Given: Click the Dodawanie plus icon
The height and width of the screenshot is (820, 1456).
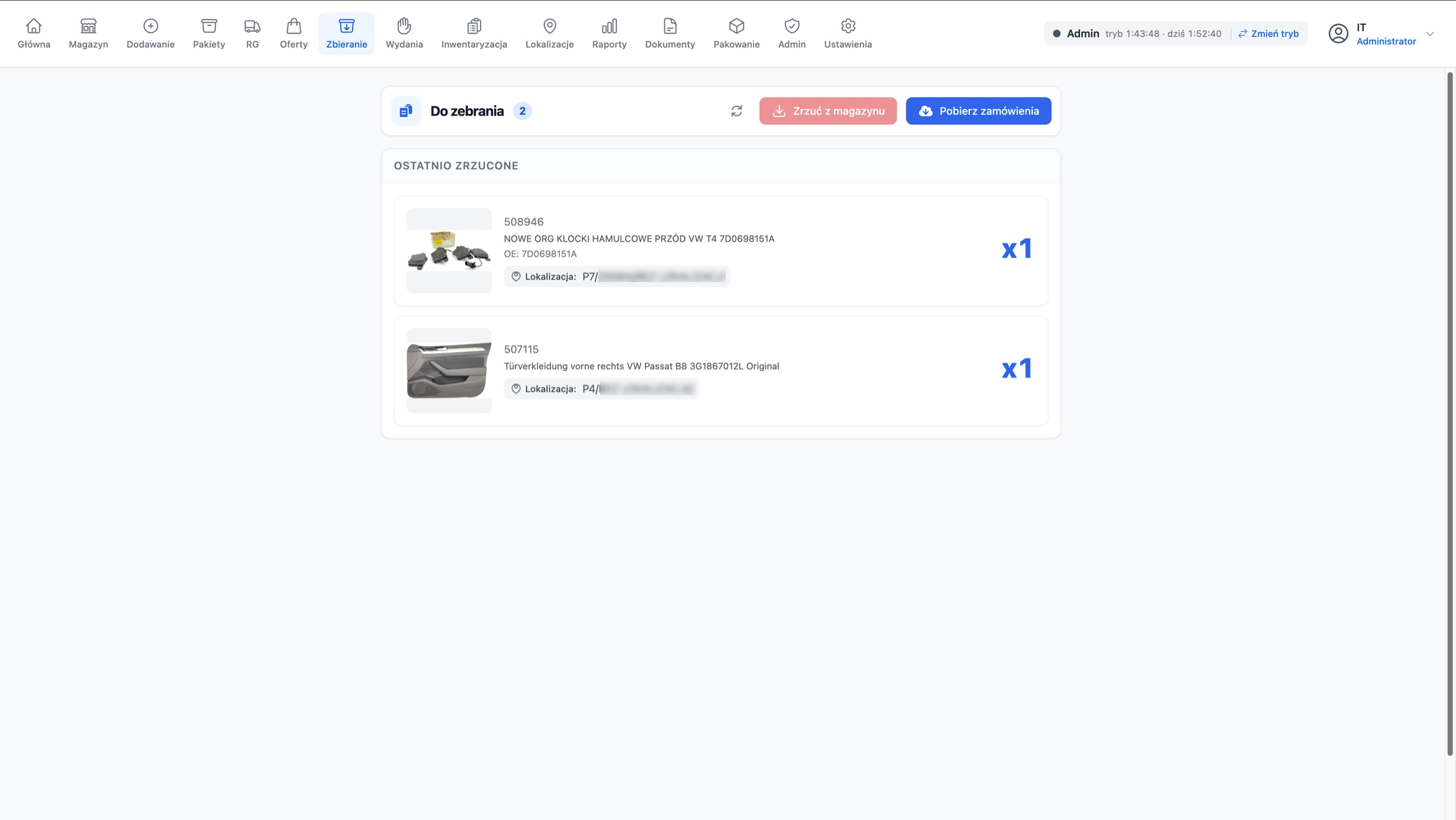Looking at the screenshot, I should 151,26.
